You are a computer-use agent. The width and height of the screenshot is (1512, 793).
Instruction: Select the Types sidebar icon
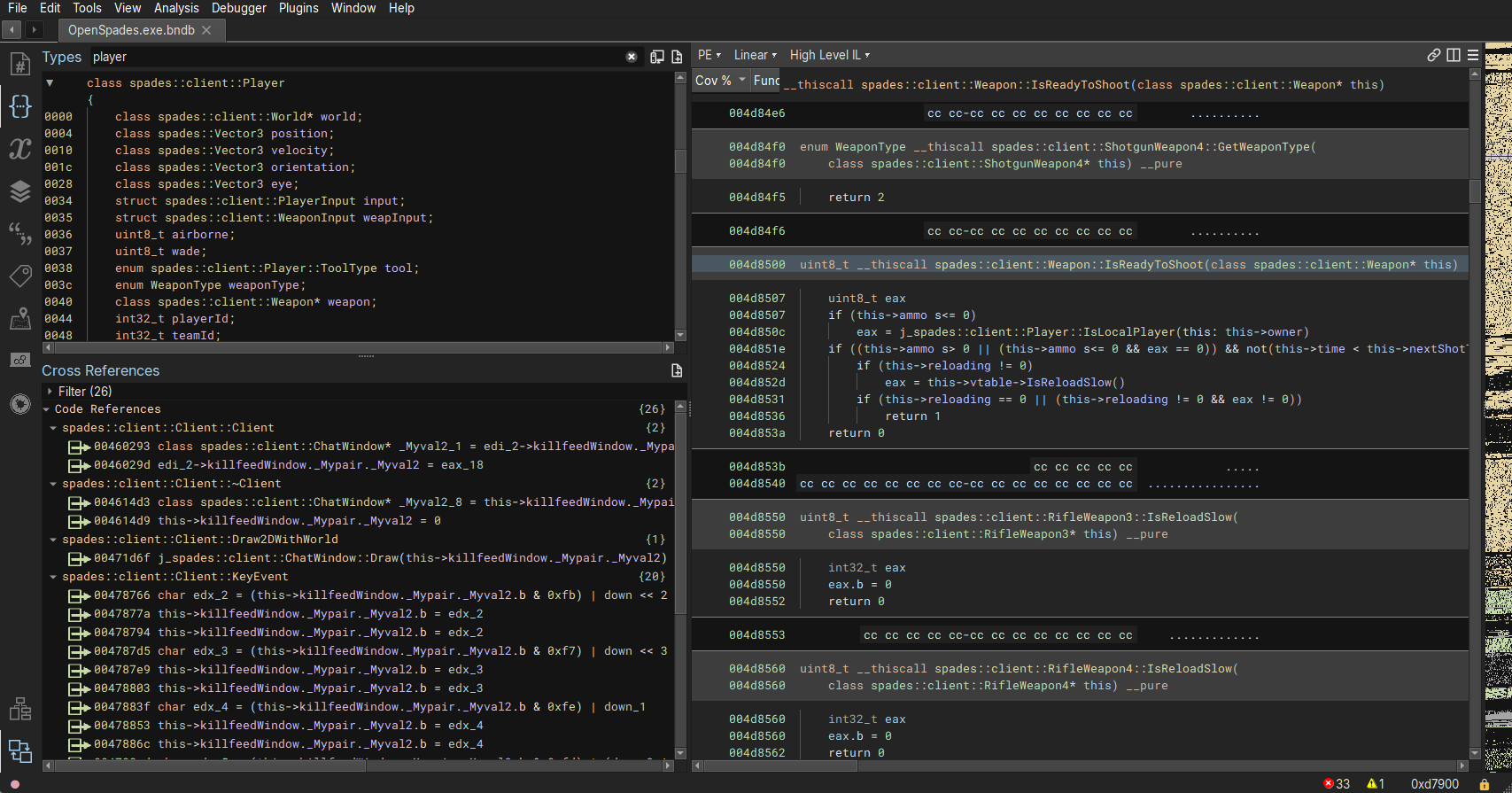point(19,106)
